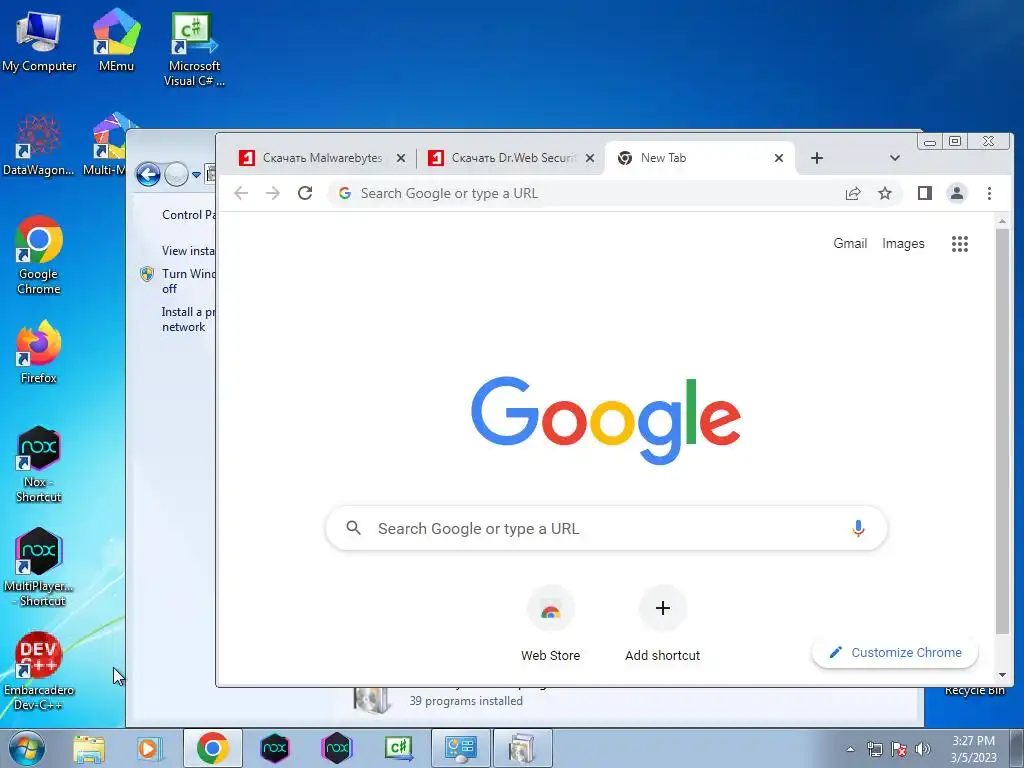This screenshot has height=768, width=1024.
Task: Open DataWagon desktop shortcut
Action: [x=39, y=145]
